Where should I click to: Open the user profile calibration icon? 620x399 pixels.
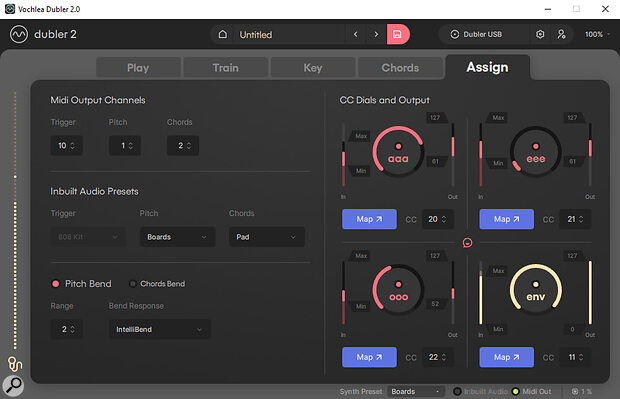561,34
